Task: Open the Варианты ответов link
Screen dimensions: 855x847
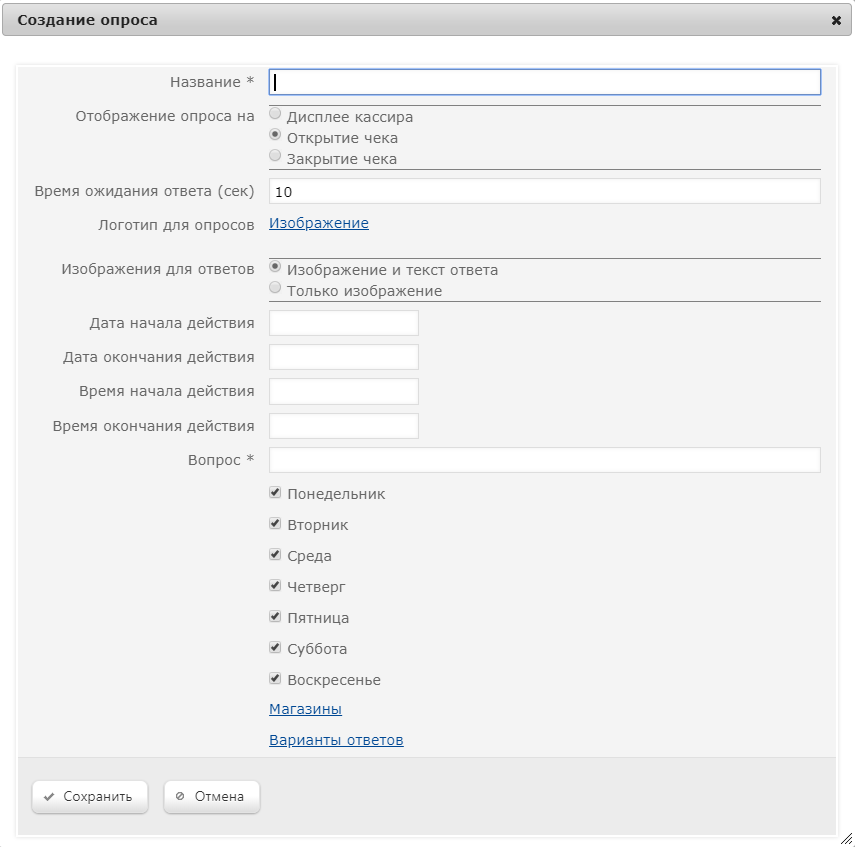Action: [x=336, y=740]
